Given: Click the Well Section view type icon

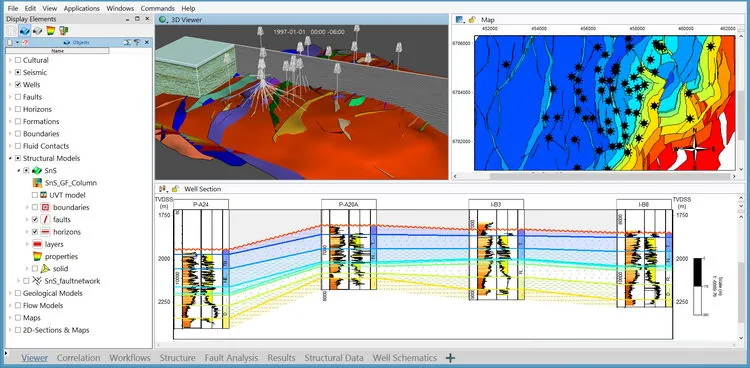Looking at the screenshot, I should coord(163,189).
